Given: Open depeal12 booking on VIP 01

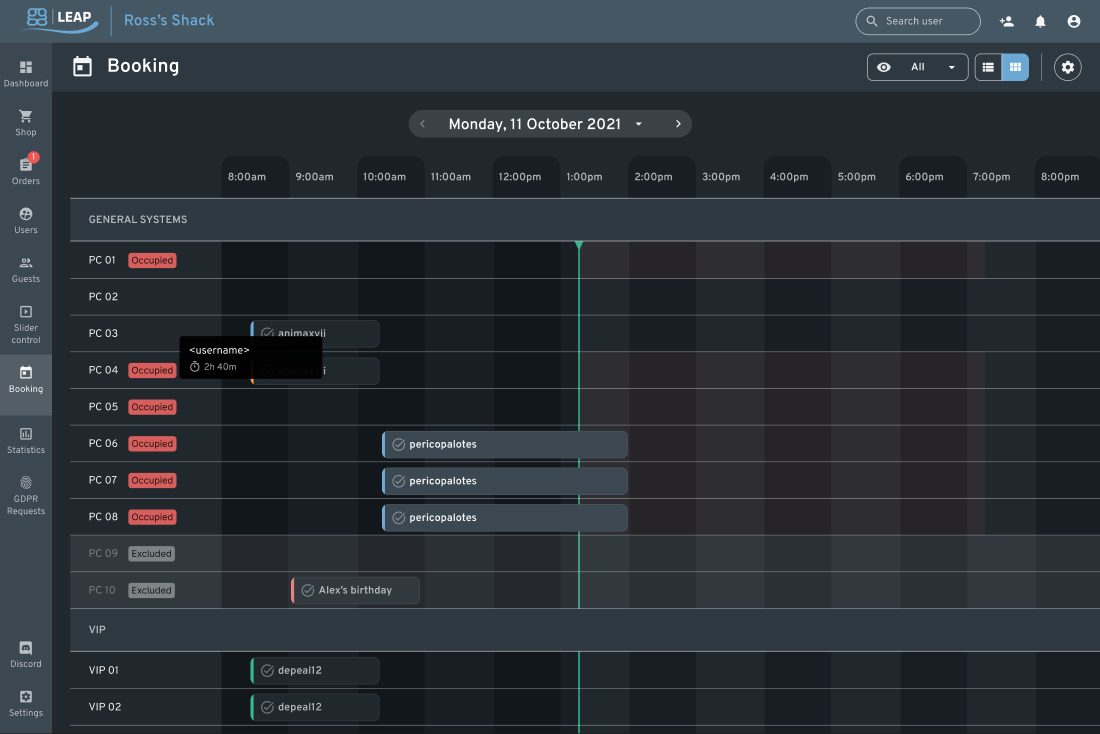Looking at the screenshot, I should 315,670.
